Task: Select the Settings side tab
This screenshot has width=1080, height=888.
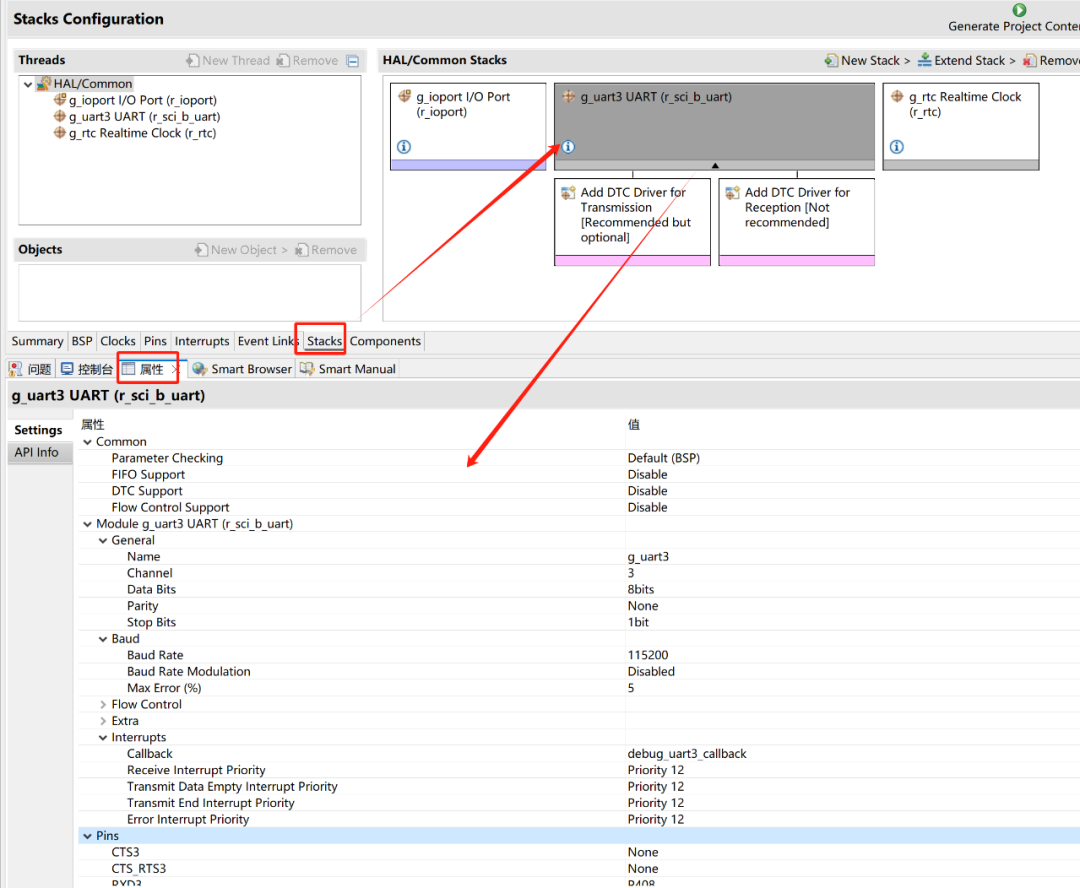Action: [x=39, y=430]
